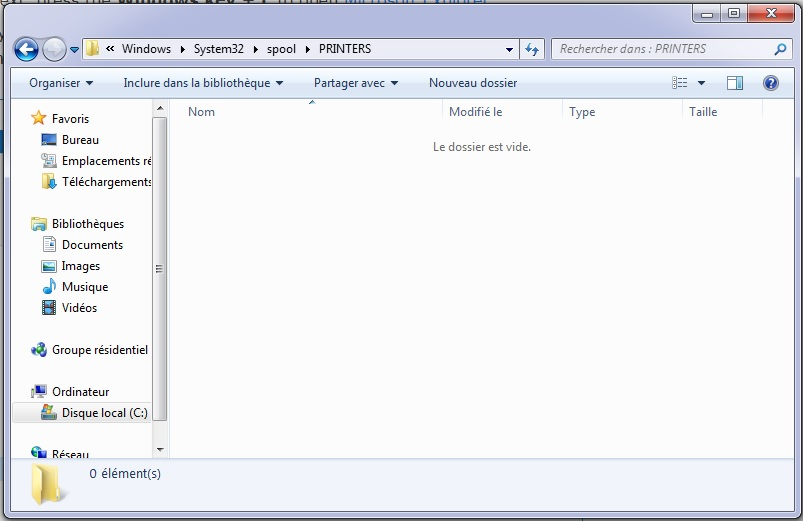Select PRINTERS breadcrumb segment

click(345, 49)
